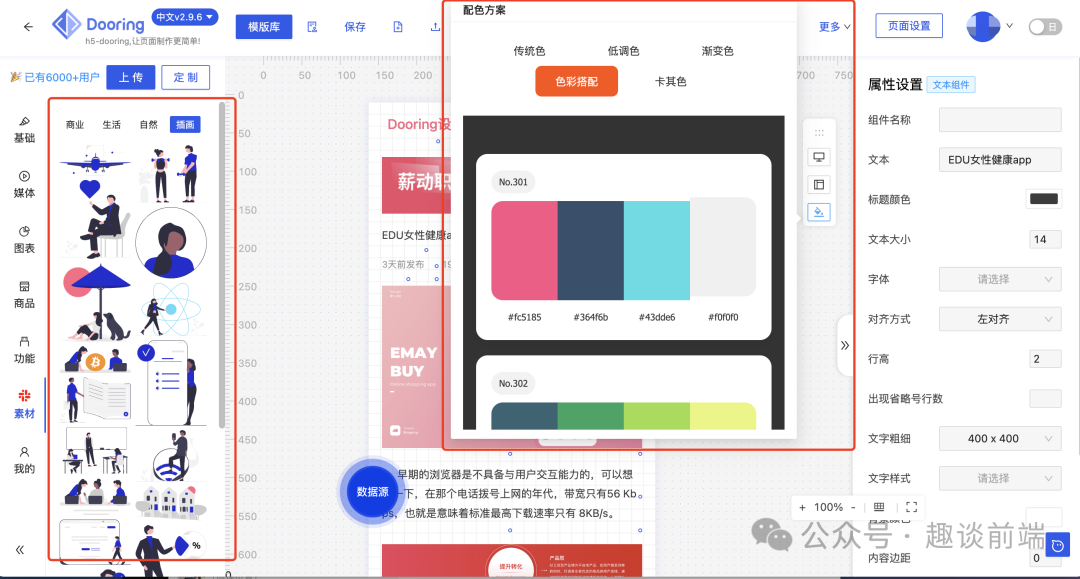Open the 对齐方式 alignment dropdown showing 左对齐

coord(1000,319)
